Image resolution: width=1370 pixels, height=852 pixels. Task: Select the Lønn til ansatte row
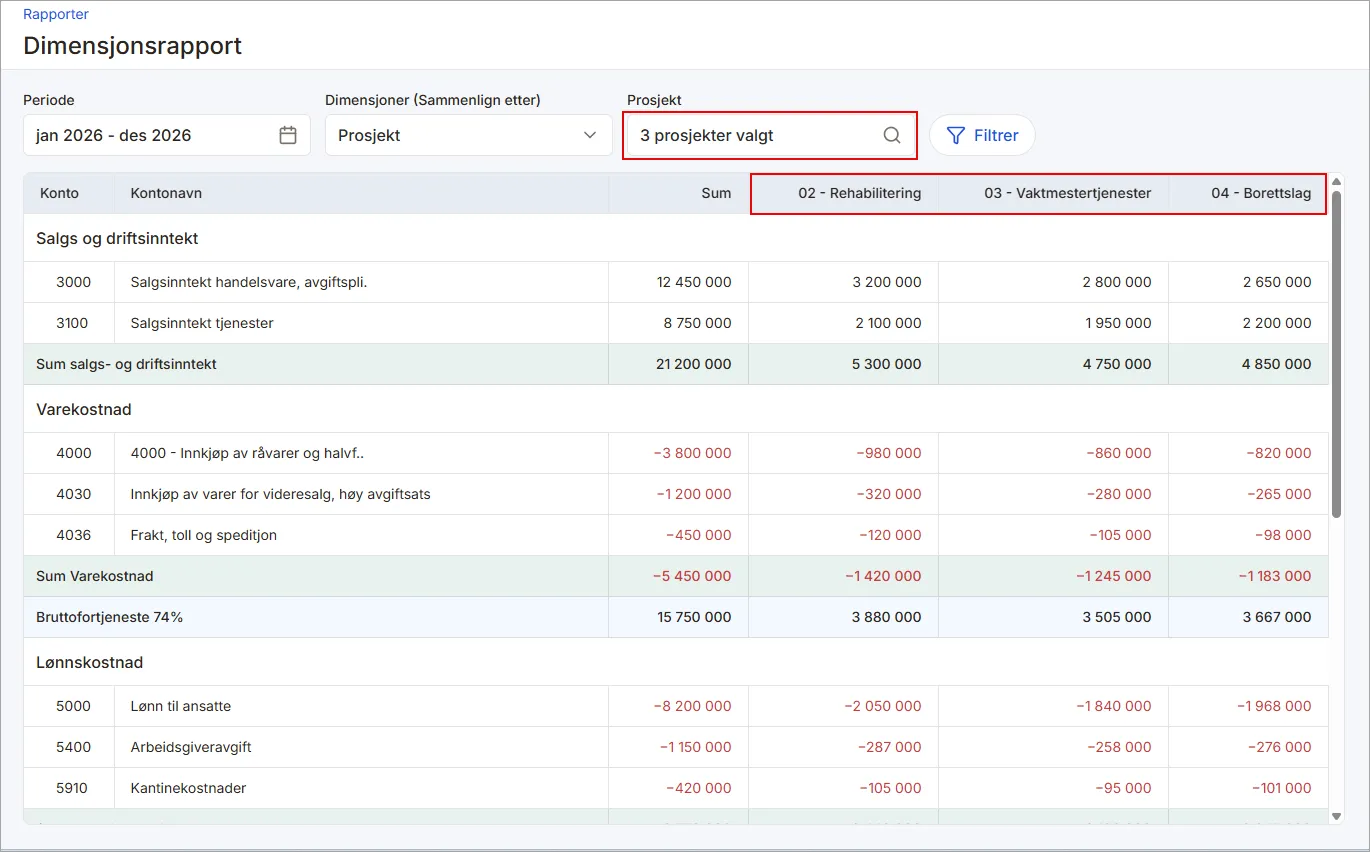tap(676, 706)
